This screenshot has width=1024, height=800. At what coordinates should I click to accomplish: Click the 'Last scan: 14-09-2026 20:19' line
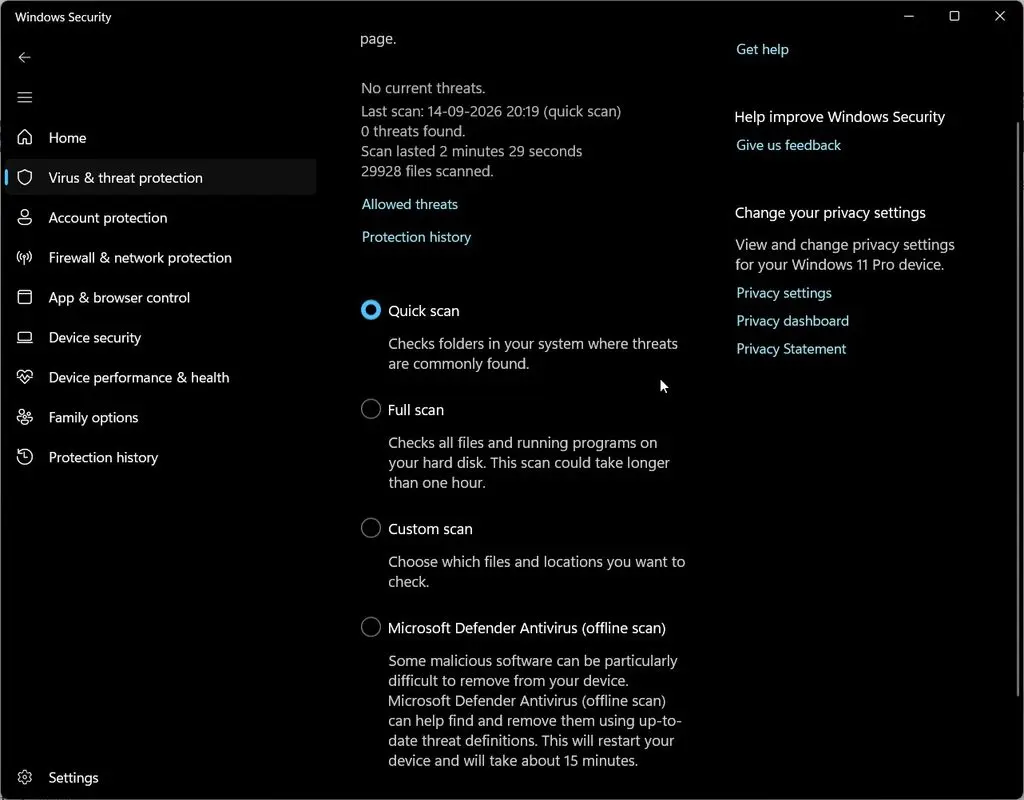tap(491, 111)
